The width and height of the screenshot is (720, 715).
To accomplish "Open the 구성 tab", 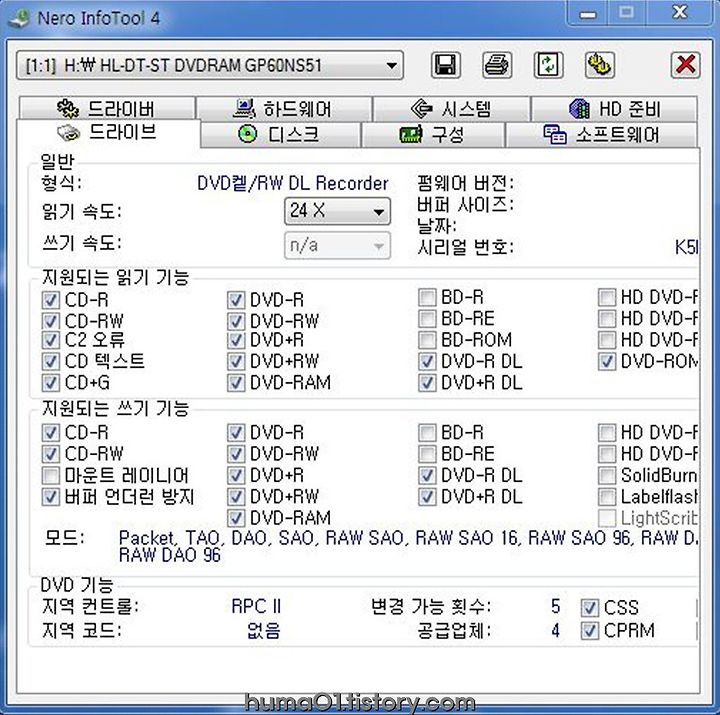I will pos(433,135).
